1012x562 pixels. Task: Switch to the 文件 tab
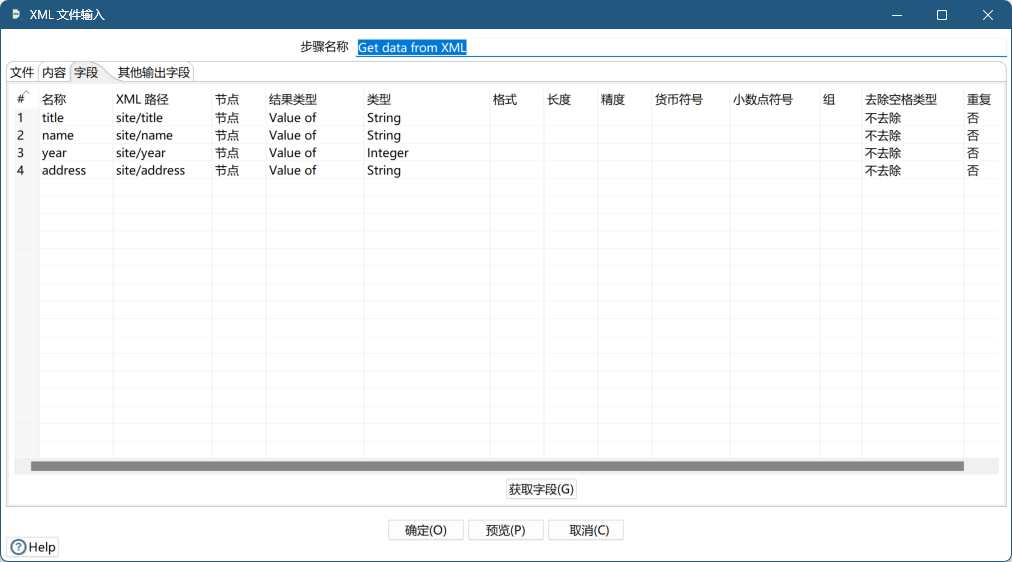click(22, 72)
